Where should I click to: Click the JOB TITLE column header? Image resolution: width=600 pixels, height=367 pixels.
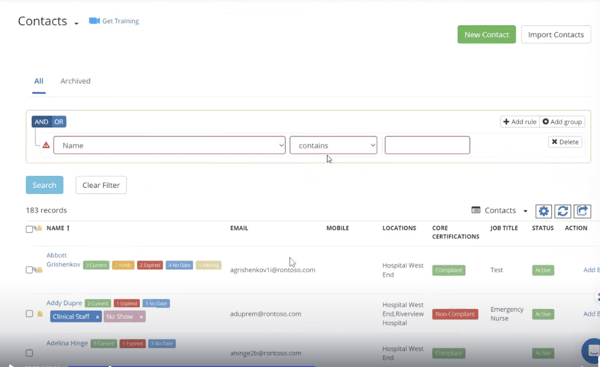pyautogui.click(x=504, y=228)
